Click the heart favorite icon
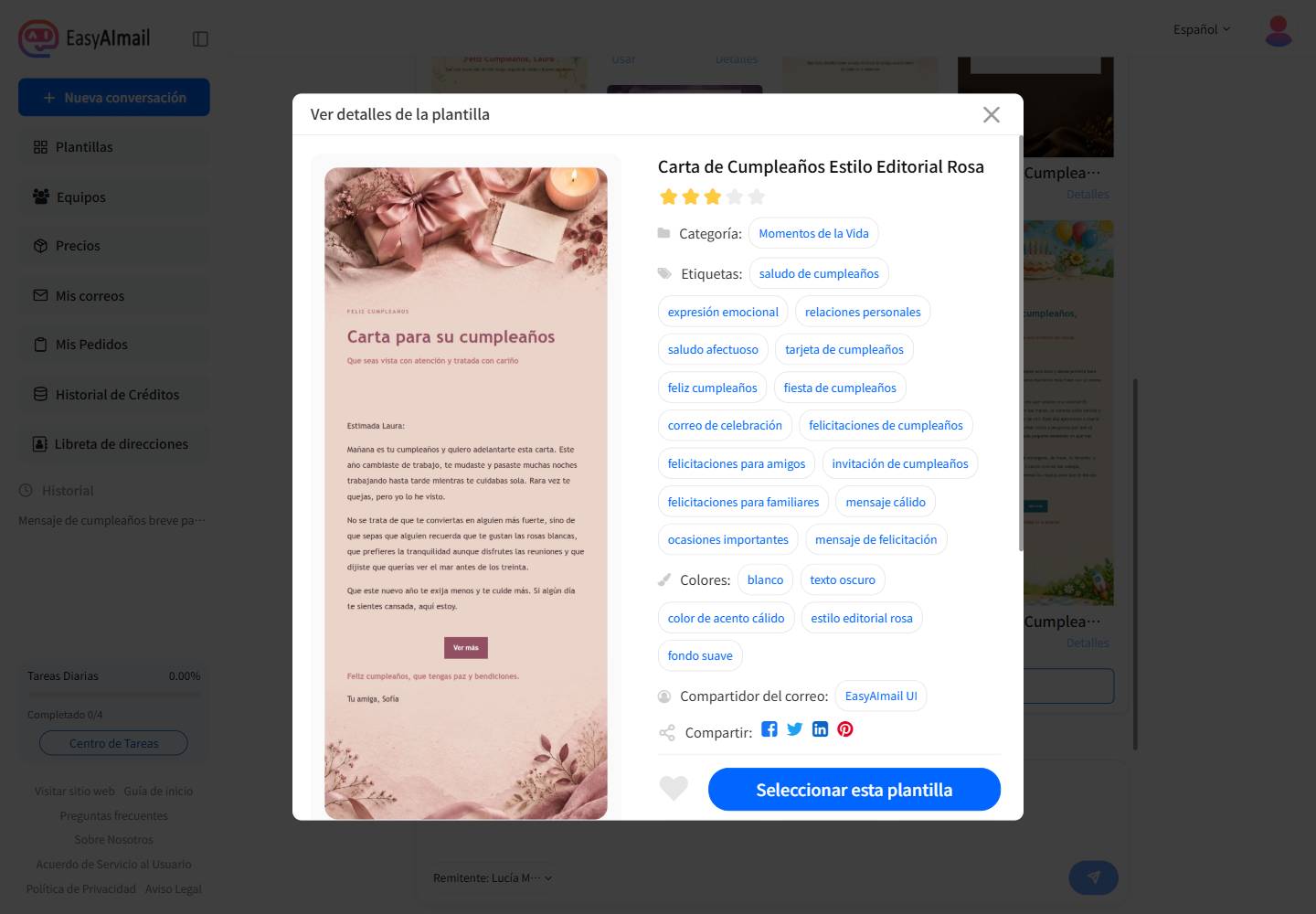Image resolution: width=1316 pixels, height=914 pixels. pos(674,788)
